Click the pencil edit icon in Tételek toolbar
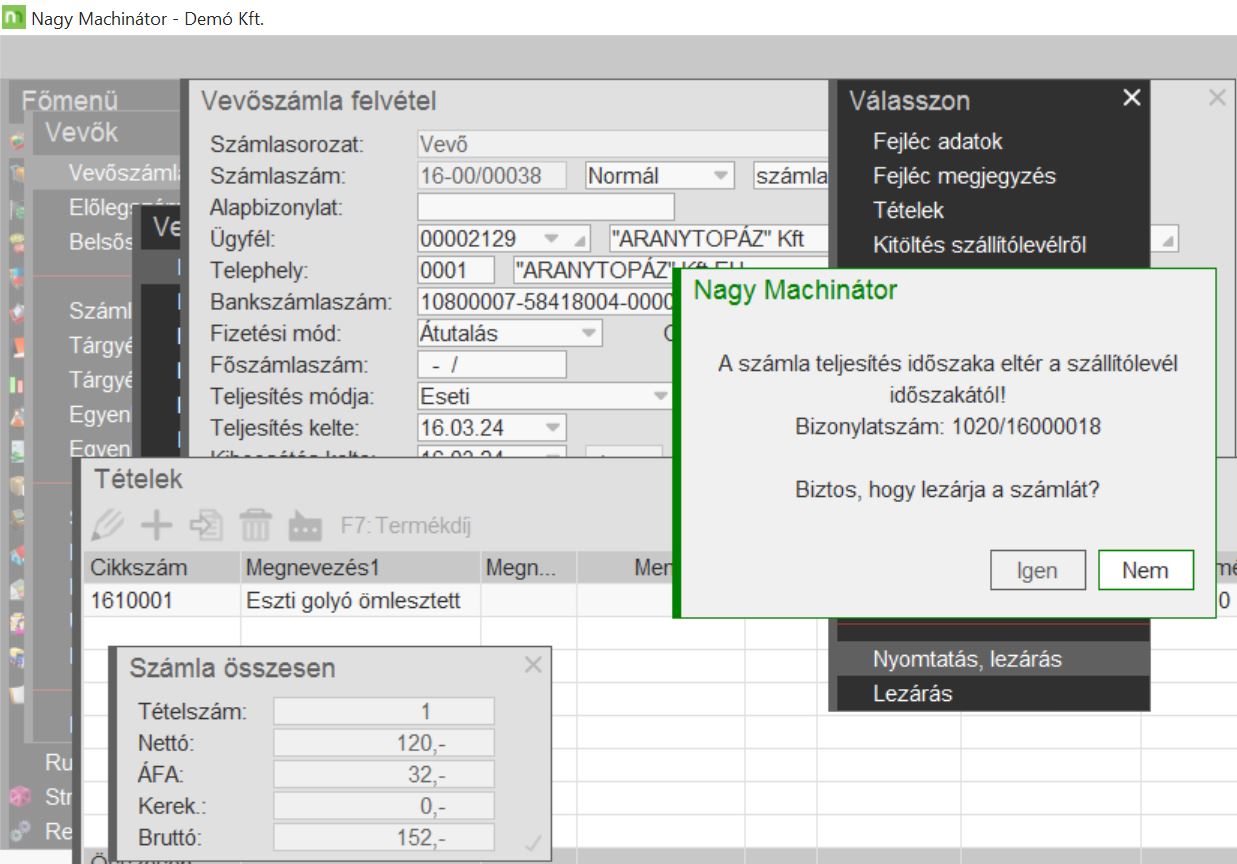Image resolution: width=1237 pixels, height=864 pixels. tap(107, 525)
